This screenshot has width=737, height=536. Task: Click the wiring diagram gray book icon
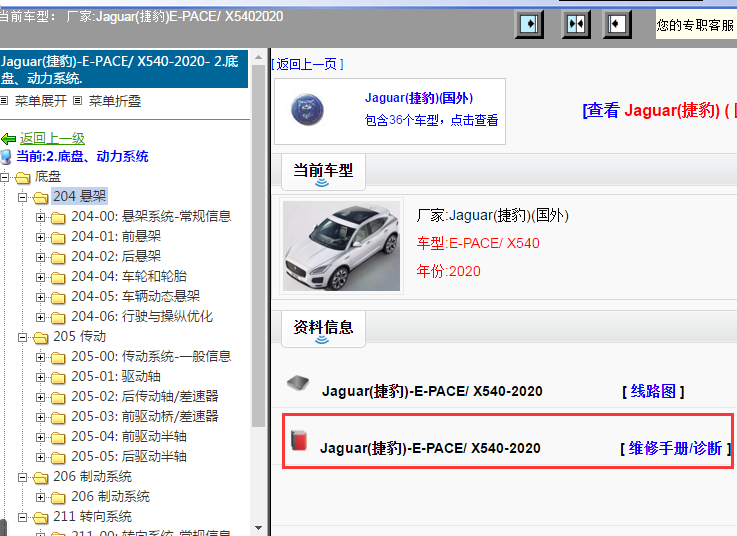[298, 383]
